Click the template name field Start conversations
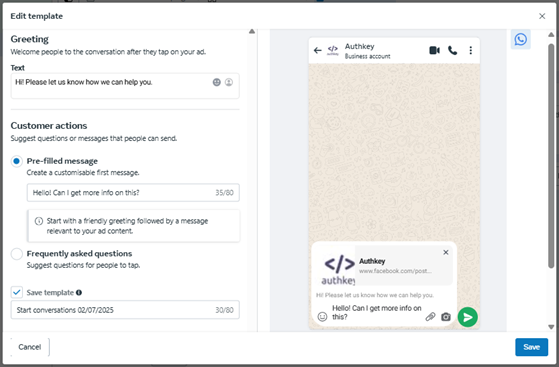Image resolution: width=559 pixels, height=367 pixels. (125, 310)
